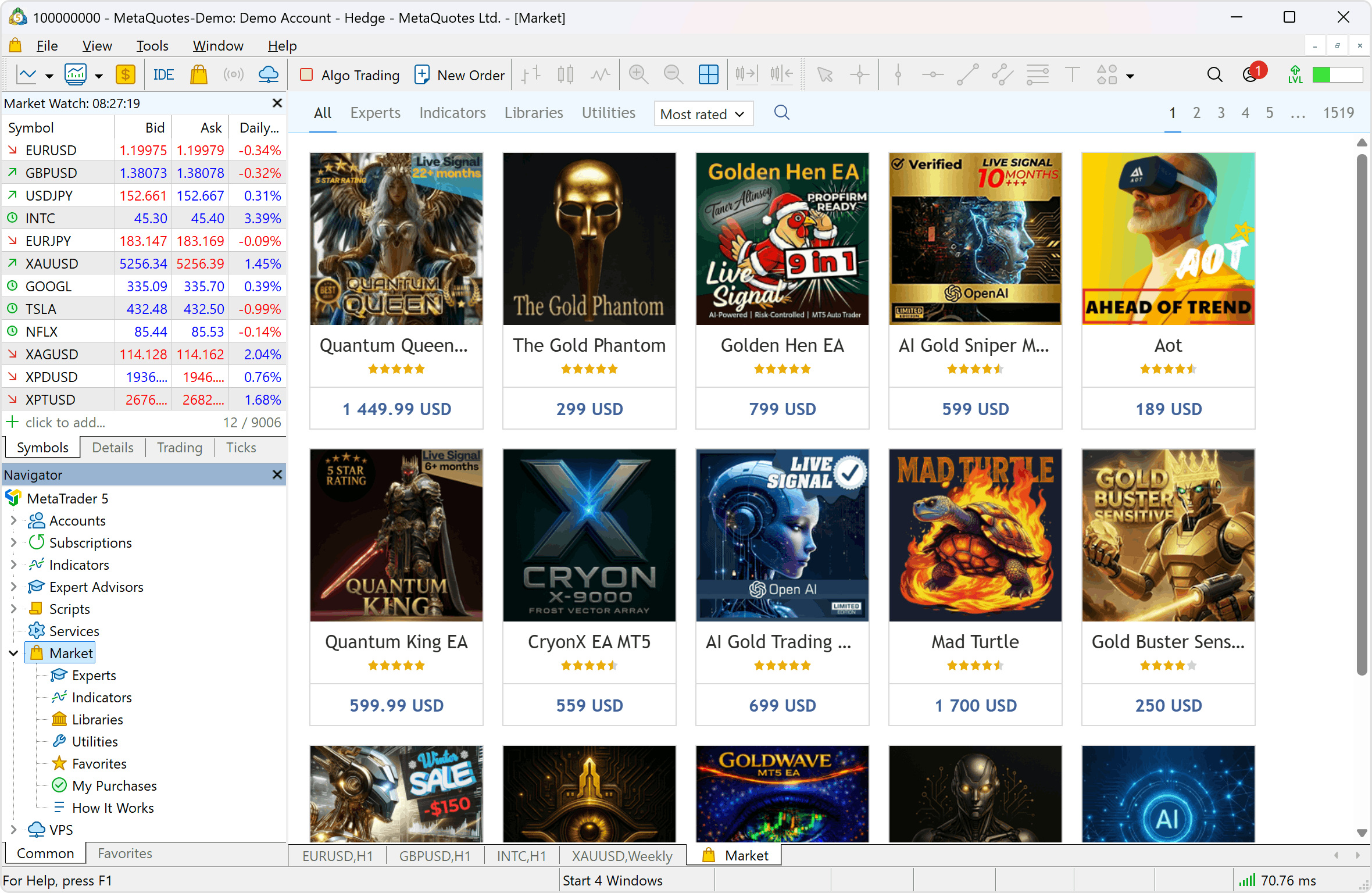Switch to the Indicators market tab

tap(452, 113)
